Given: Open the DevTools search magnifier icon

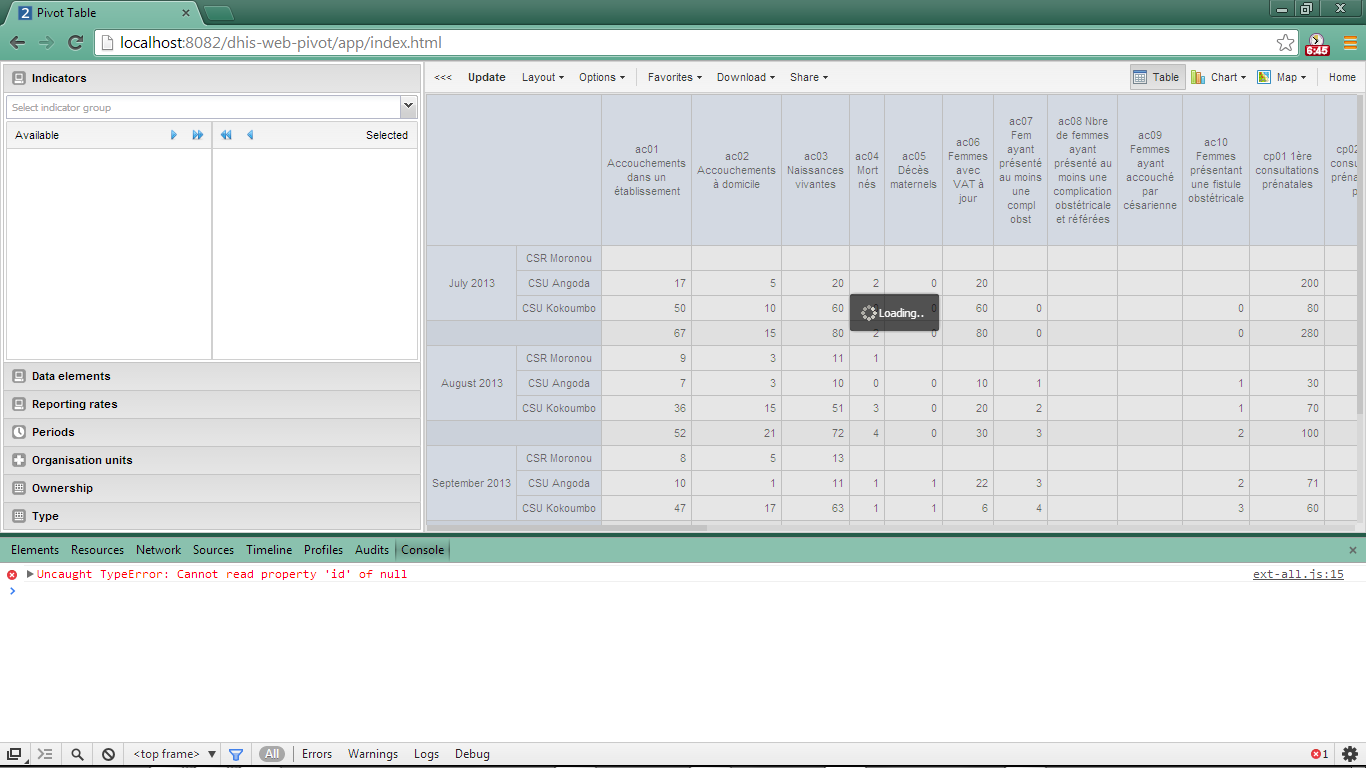Looking at the screenshot, I should [x=77, y=754].
